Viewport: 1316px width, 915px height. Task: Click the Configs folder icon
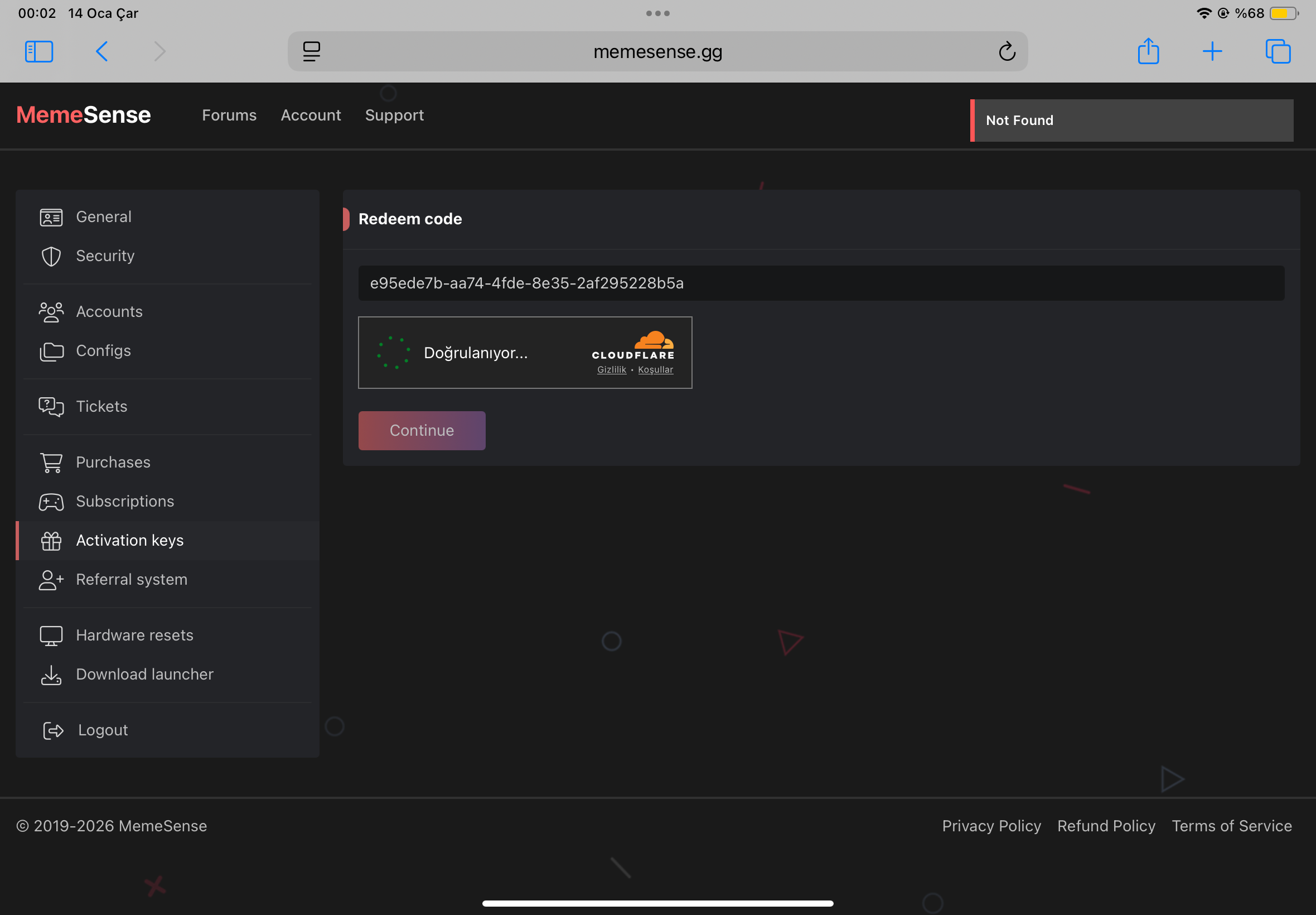(51, 351)
